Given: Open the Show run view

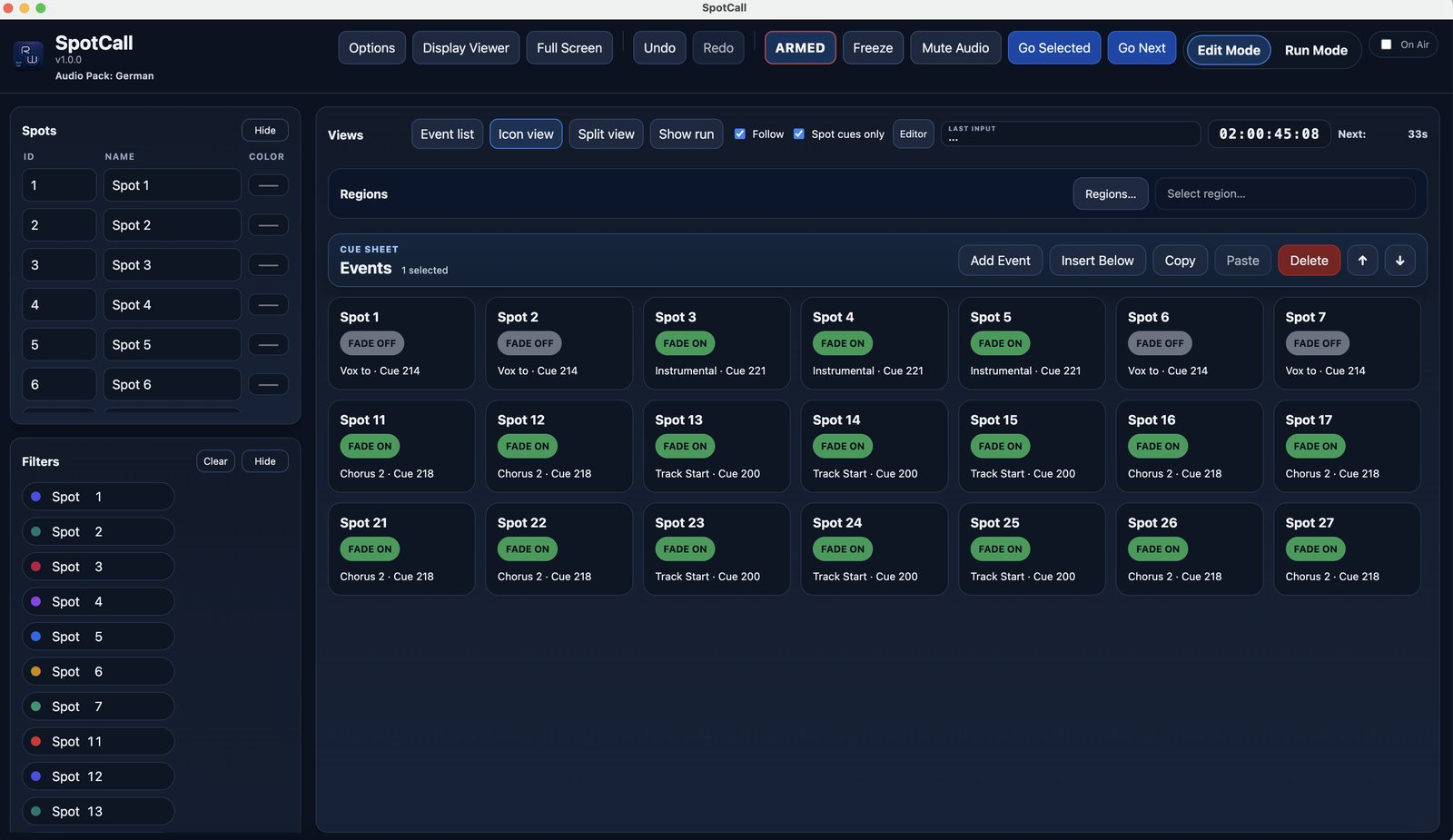Looking at the screenshot, I should [x=687, y=134].
